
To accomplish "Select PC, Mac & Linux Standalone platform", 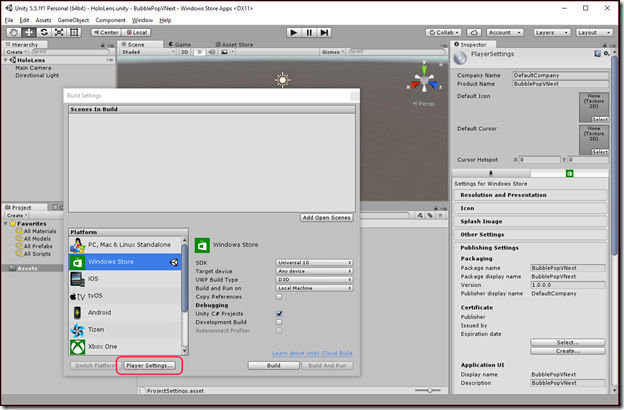I will (x=125, y=245).
